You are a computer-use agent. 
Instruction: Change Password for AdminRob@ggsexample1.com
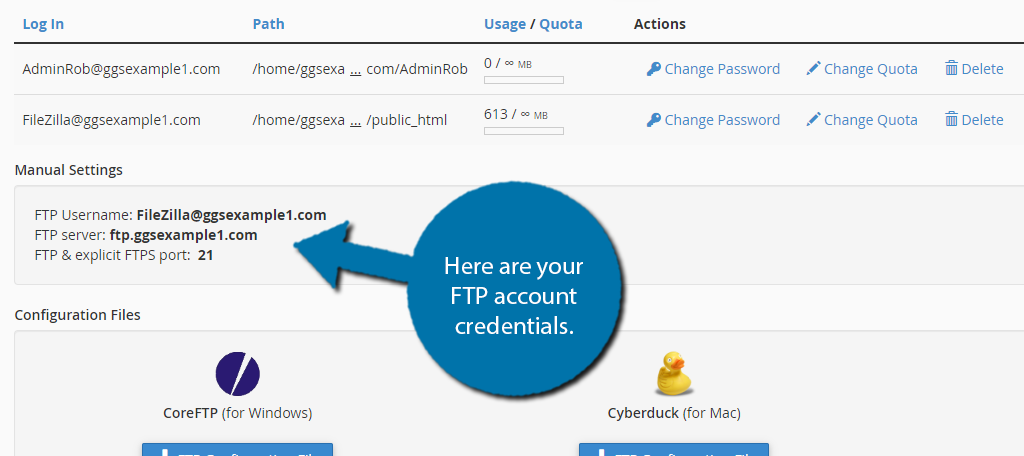(x=722, y=69)
